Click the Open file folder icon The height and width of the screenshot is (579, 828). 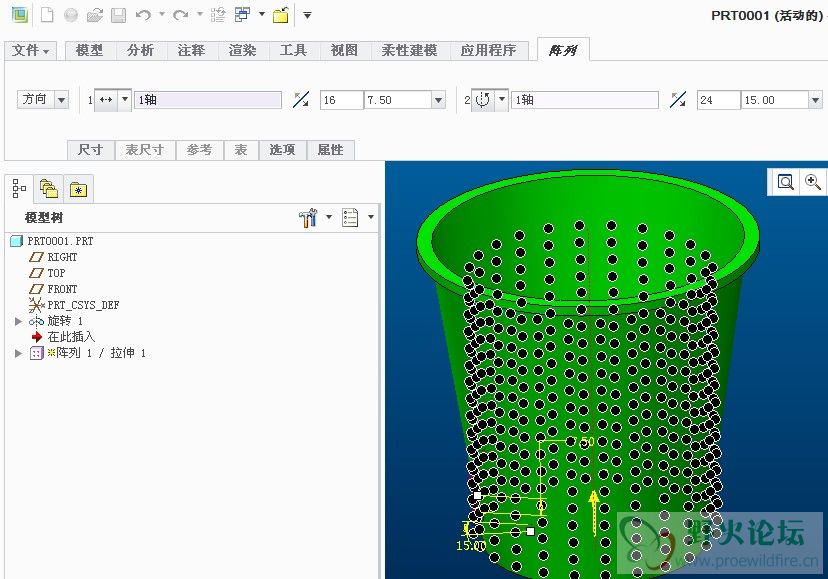pyautogui.click(x=95, y=15)
